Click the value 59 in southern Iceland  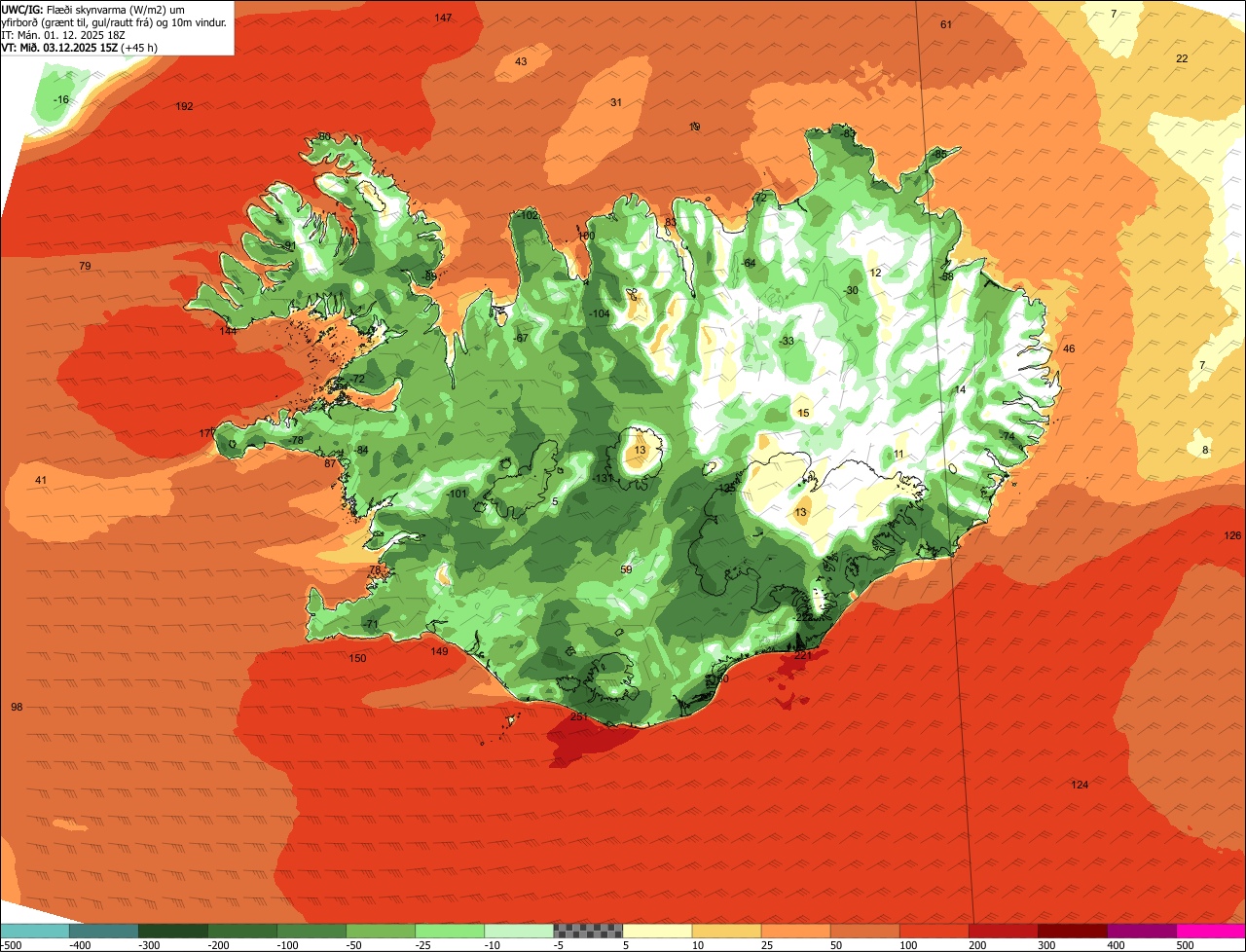coord(626,569)
